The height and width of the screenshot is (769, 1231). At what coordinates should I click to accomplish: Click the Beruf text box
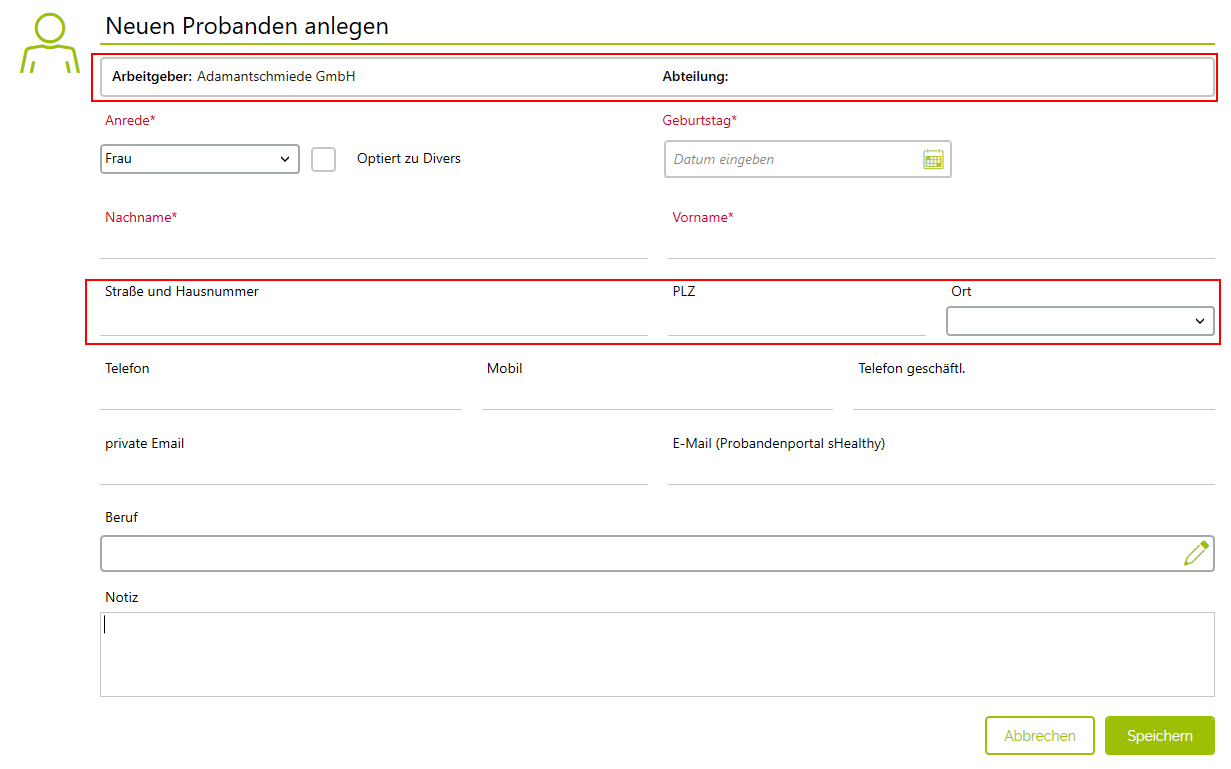640,553
